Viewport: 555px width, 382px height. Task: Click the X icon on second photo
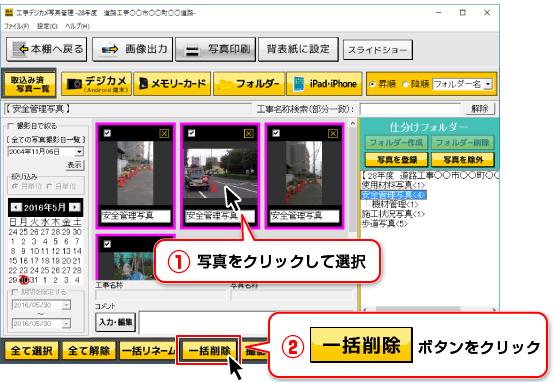tap(248, 133)
